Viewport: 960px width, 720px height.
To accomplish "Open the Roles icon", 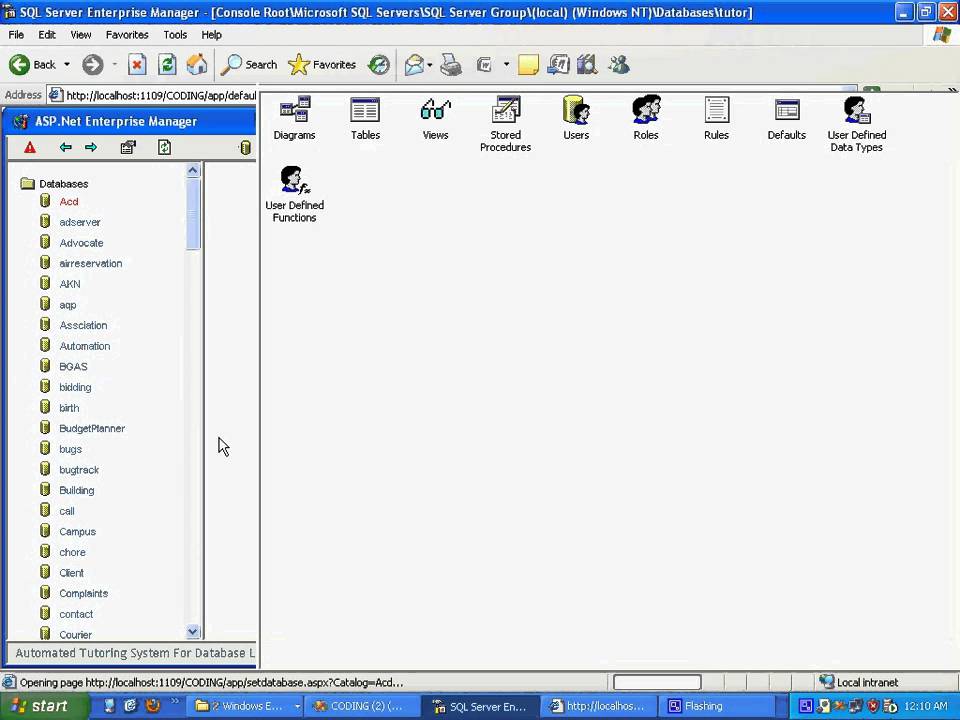I will (x=646, y=119).
